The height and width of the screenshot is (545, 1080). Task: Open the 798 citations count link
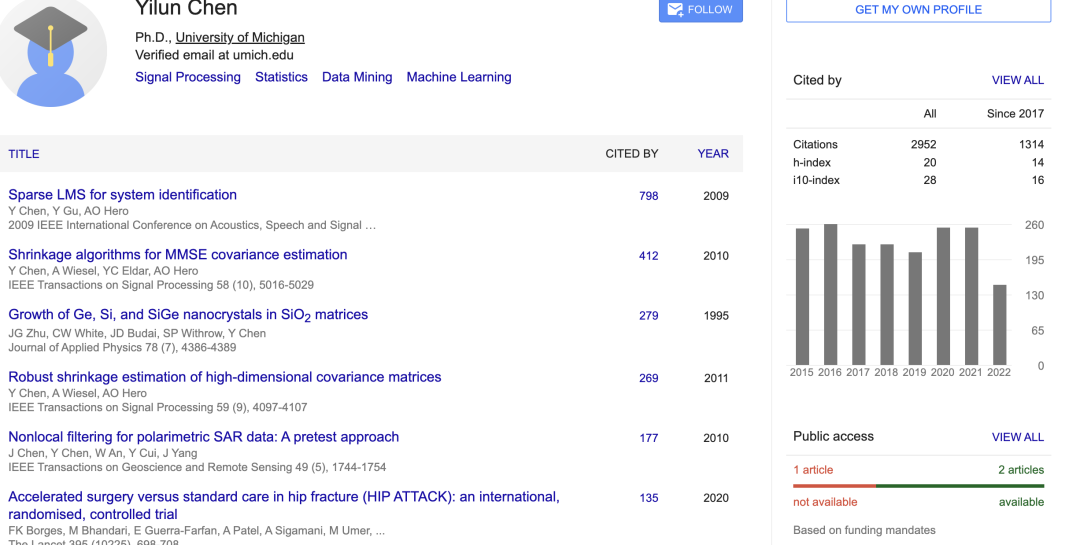[649, 196]
